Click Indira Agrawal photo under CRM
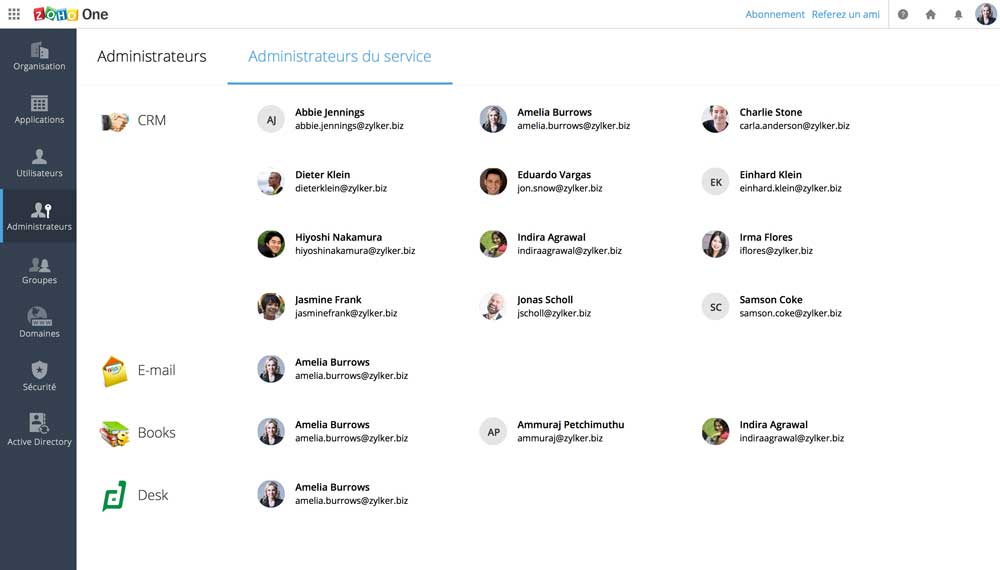The height and width of the screenshot is (570, 1000). (x=493, y=244)
